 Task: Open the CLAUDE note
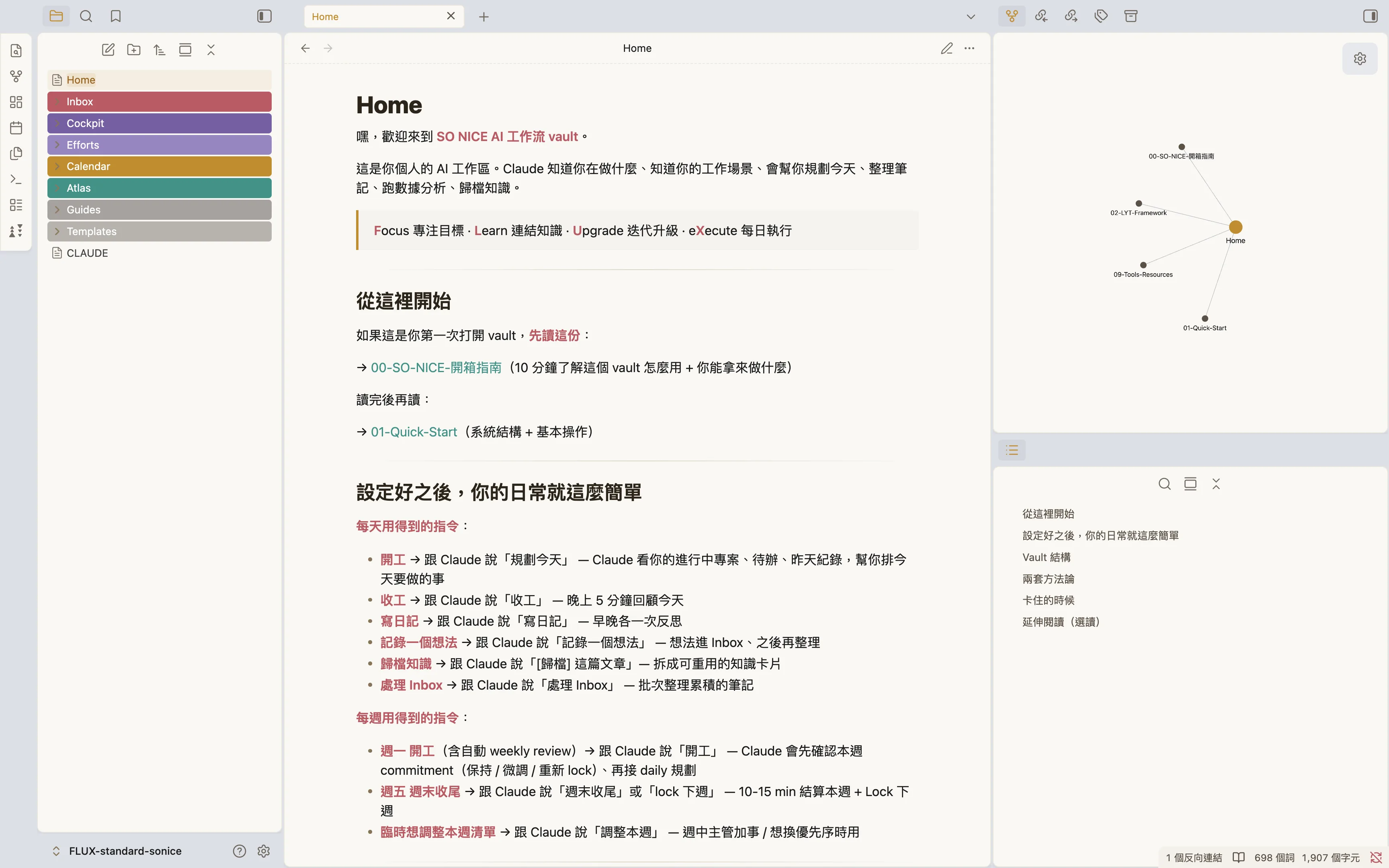point(160,253)
